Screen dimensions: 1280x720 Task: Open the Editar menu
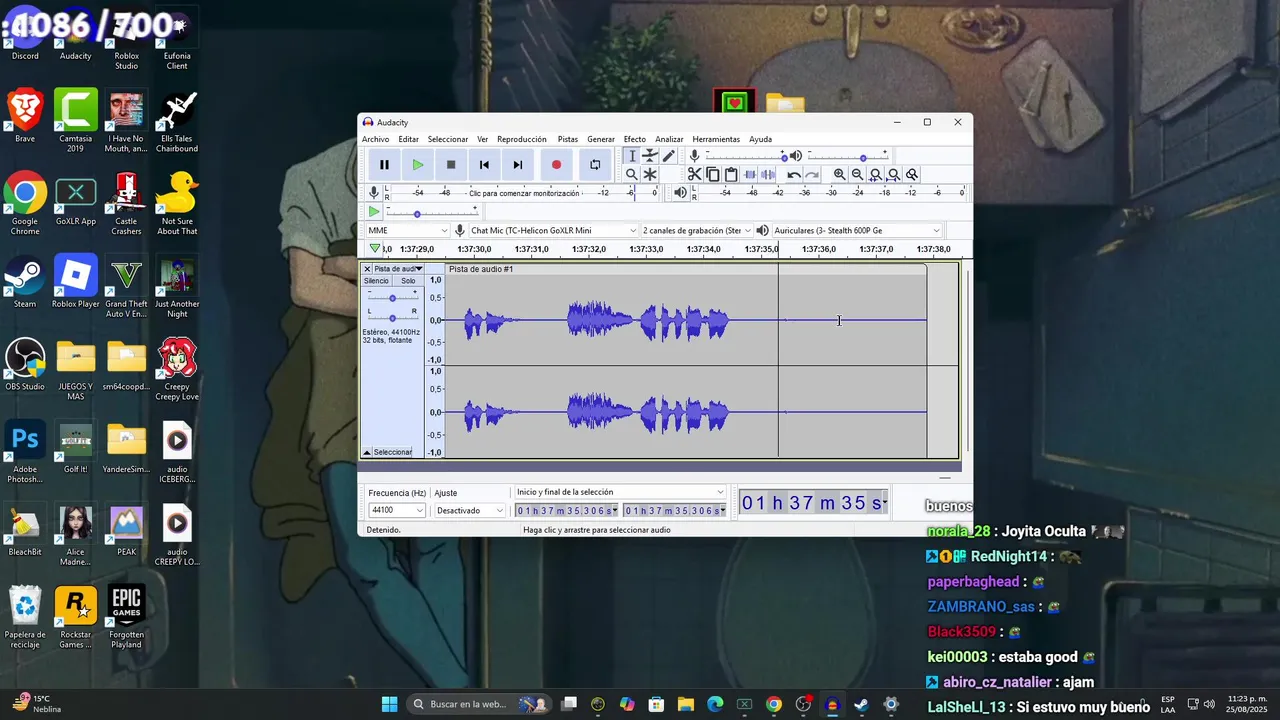(408, 139)
